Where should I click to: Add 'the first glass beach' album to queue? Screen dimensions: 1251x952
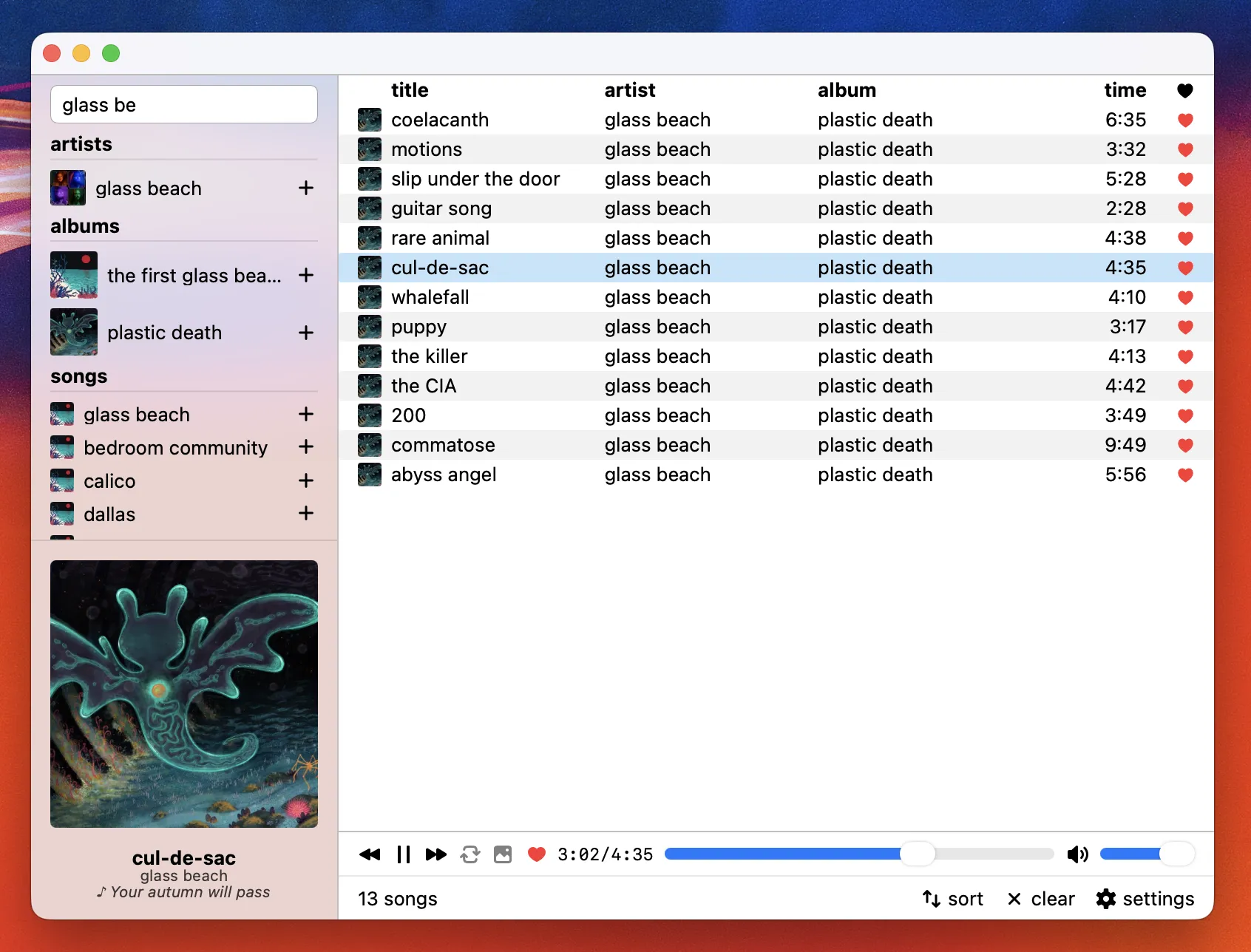[x=306, y=275]
